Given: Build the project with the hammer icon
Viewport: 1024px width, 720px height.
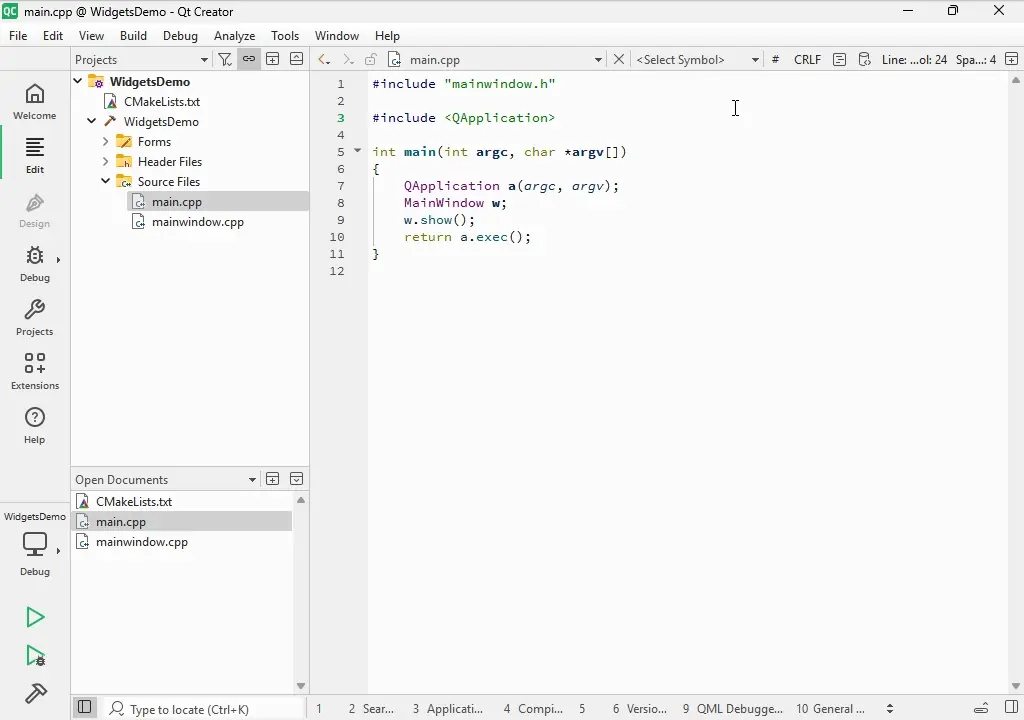Looking at the screenshot, I should tap(35, 693).
